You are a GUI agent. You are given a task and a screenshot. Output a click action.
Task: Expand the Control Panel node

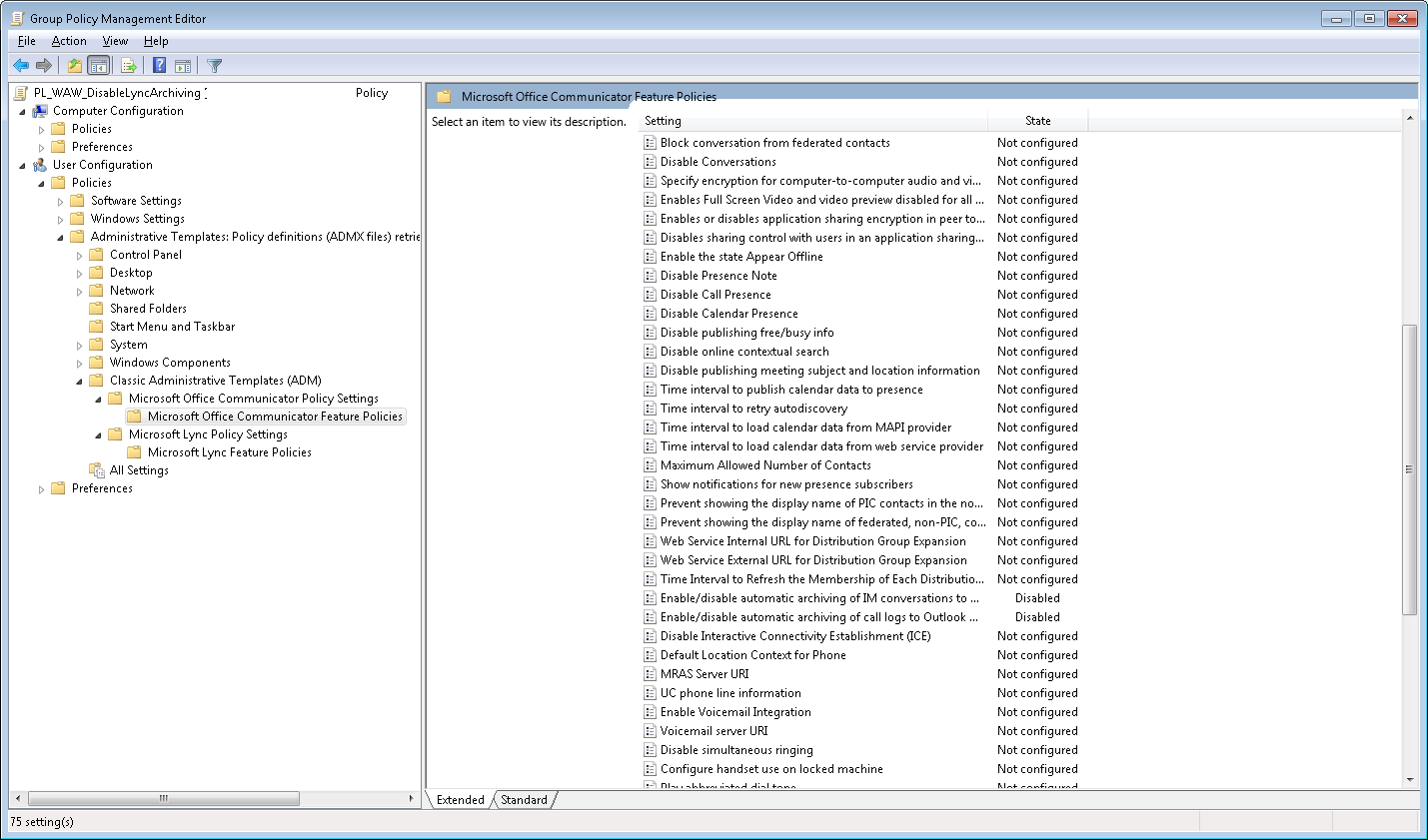tap(79, 256)
